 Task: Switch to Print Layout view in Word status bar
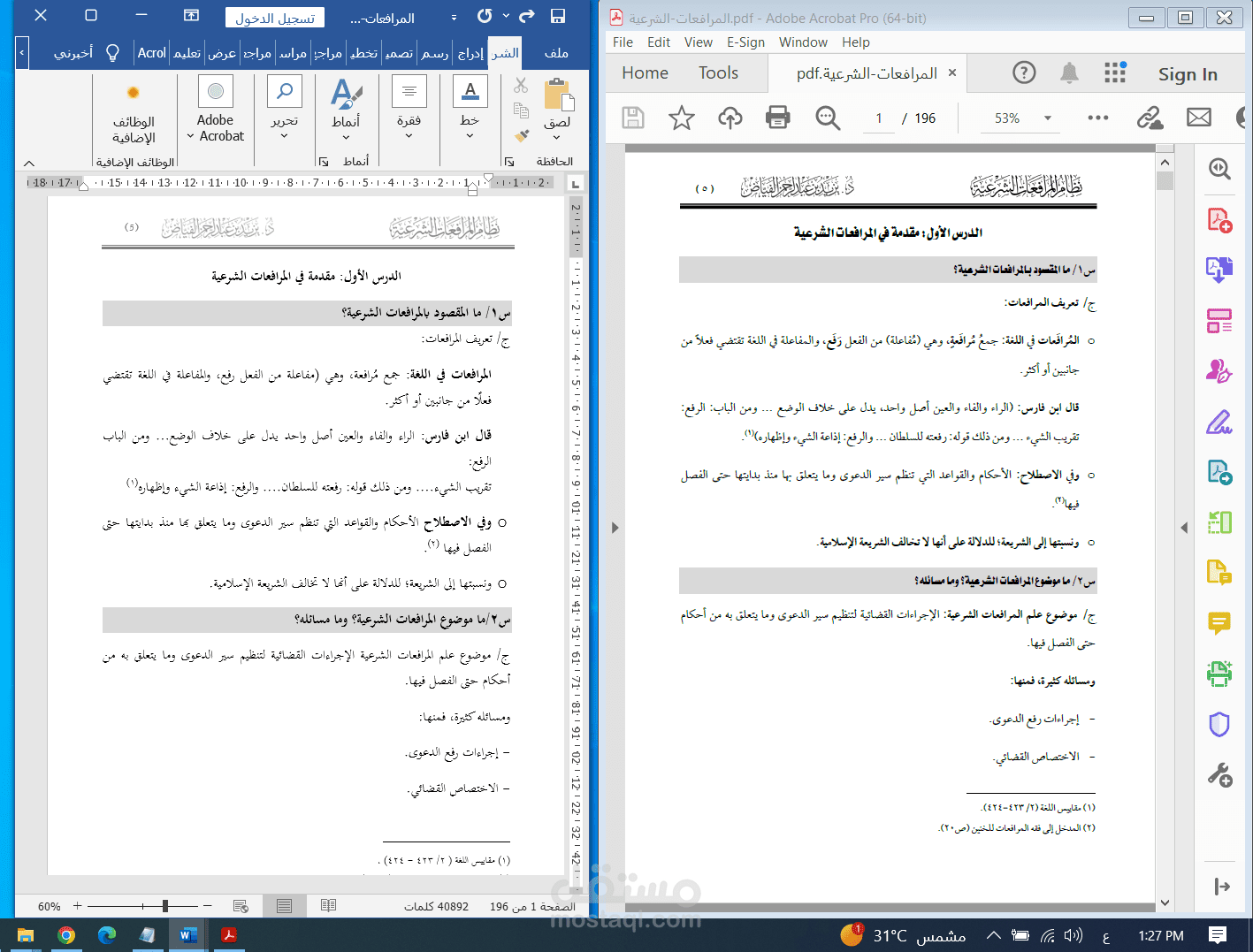(x=284, y=905)
